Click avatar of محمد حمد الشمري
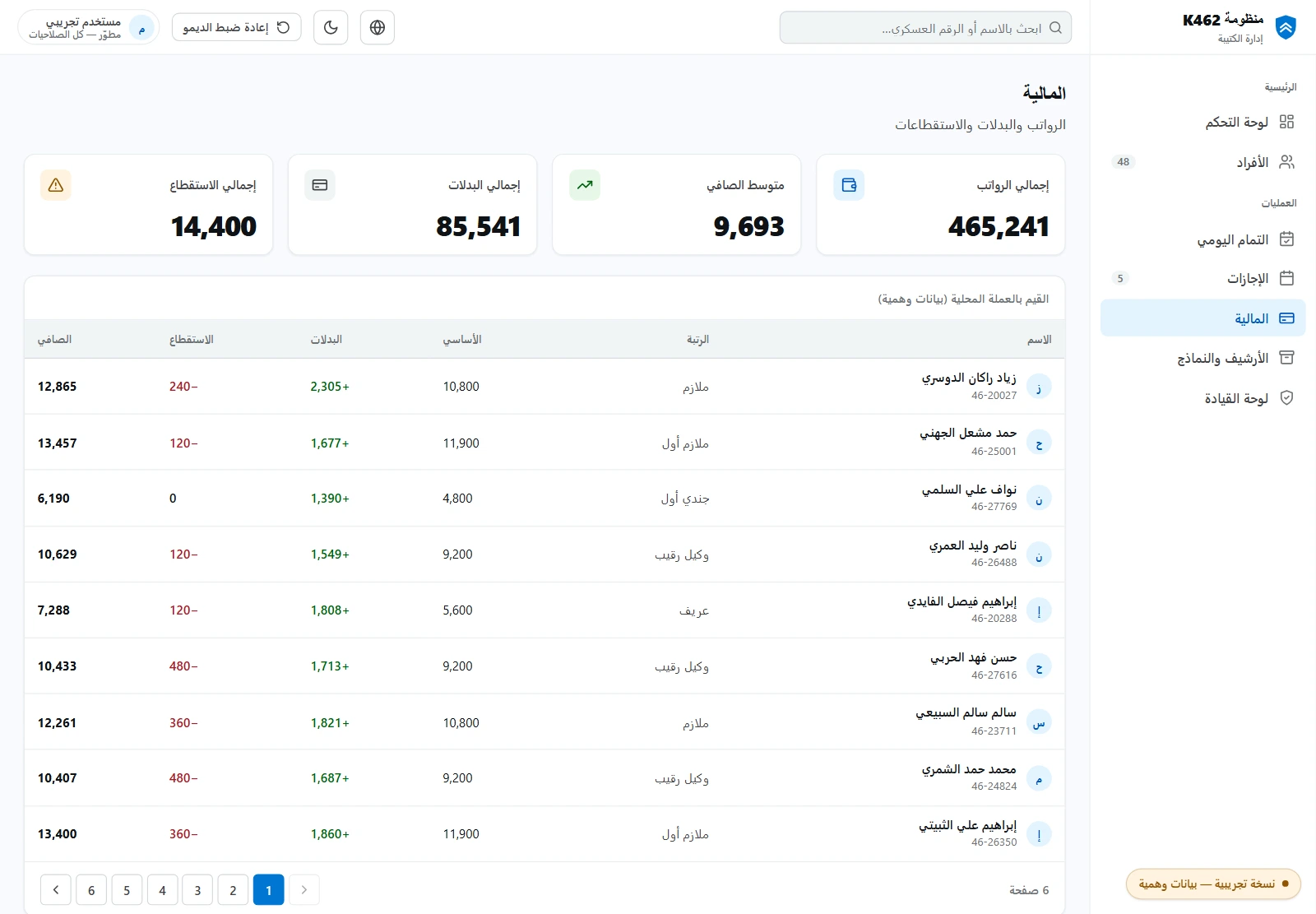 pos(1039,778)
